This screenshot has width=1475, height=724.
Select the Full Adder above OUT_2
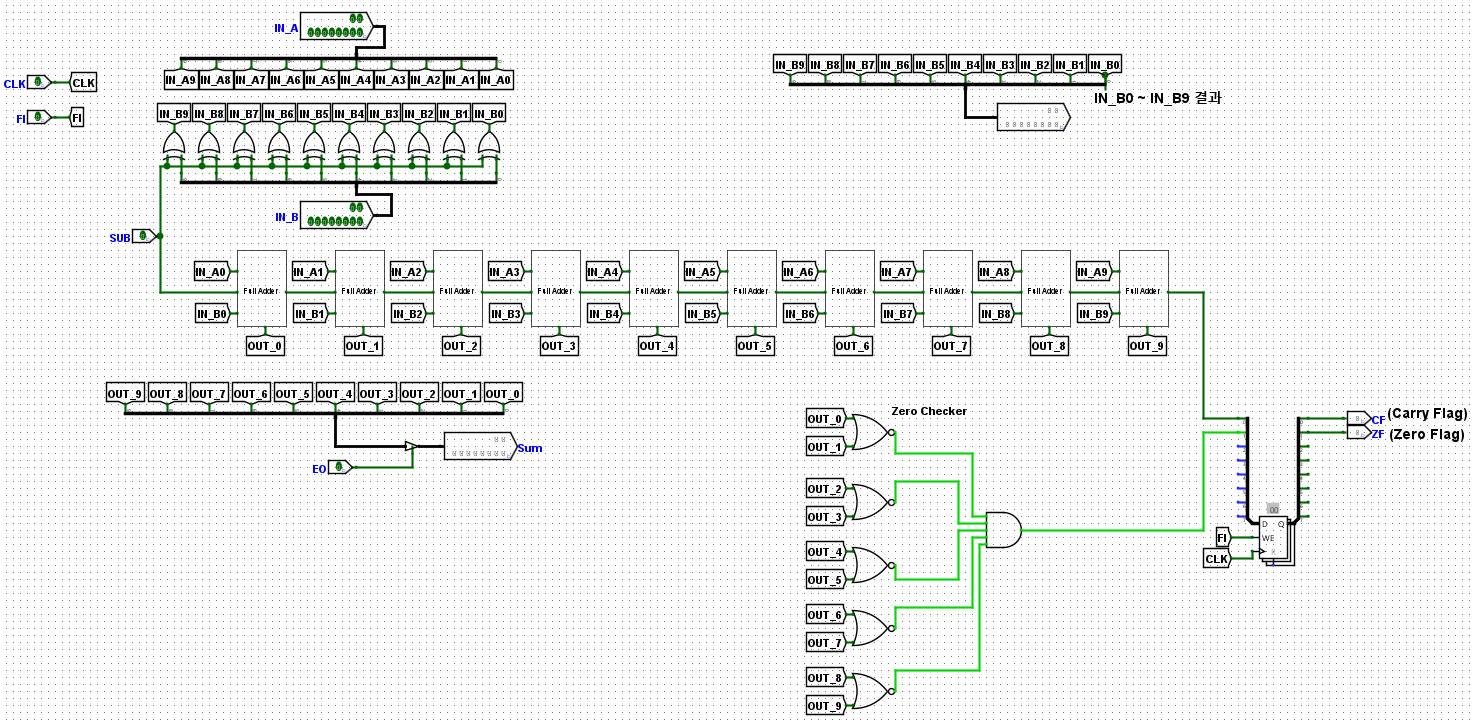tap(457, 289)
